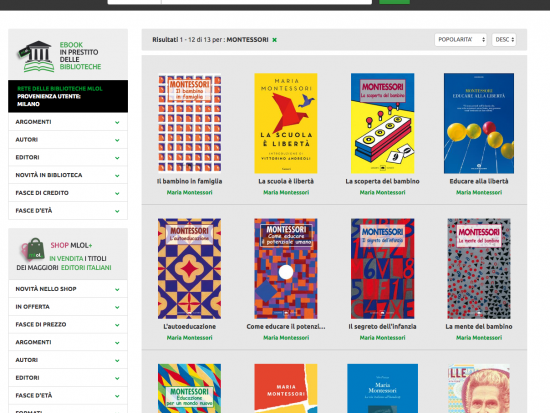Expand NOVITÀ IN BIBLIOTECA menu
550x413 pixels.
point(68,175)
